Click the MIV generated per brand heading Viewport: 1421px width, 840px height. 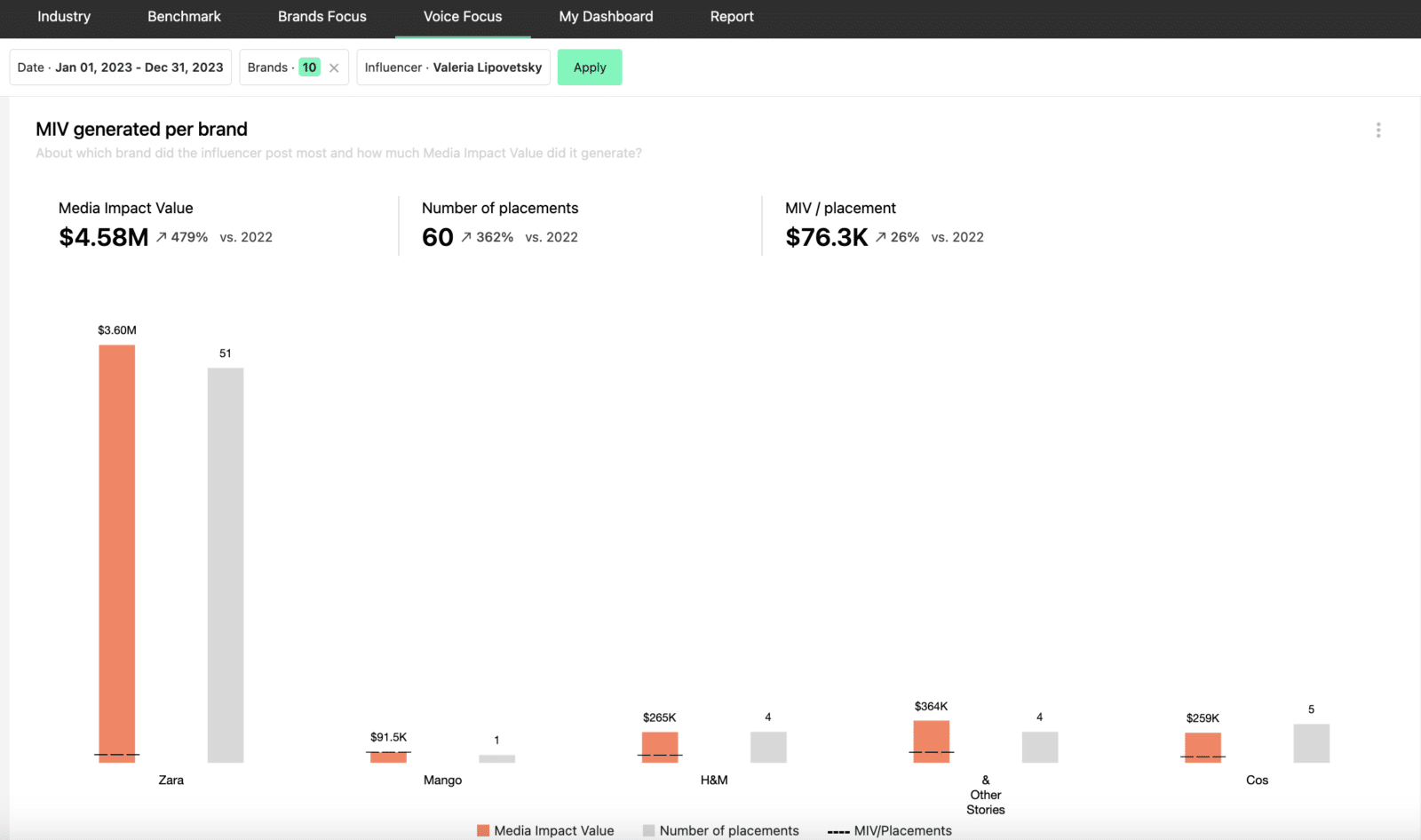(142, 130)
